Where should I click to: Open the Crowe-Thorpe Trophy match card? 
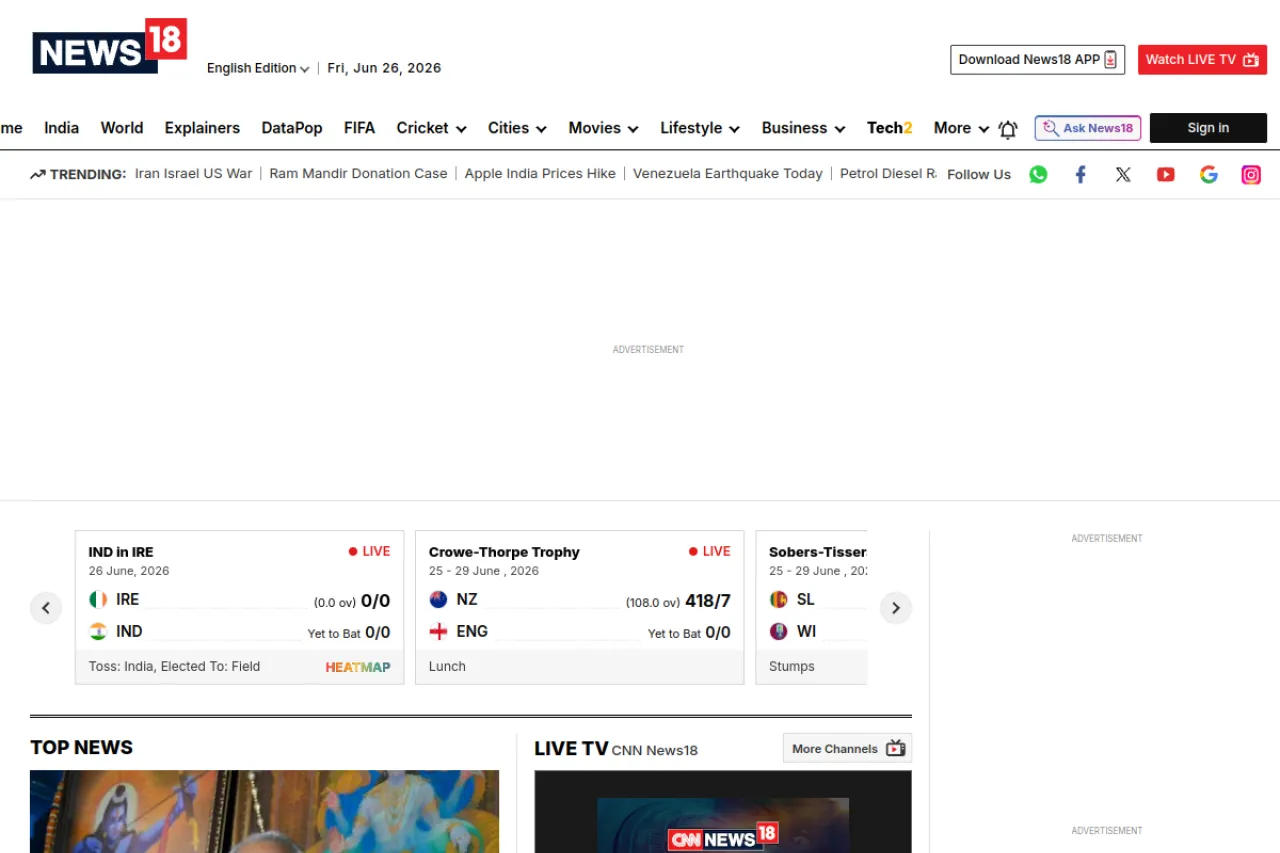tap(580, 607)
